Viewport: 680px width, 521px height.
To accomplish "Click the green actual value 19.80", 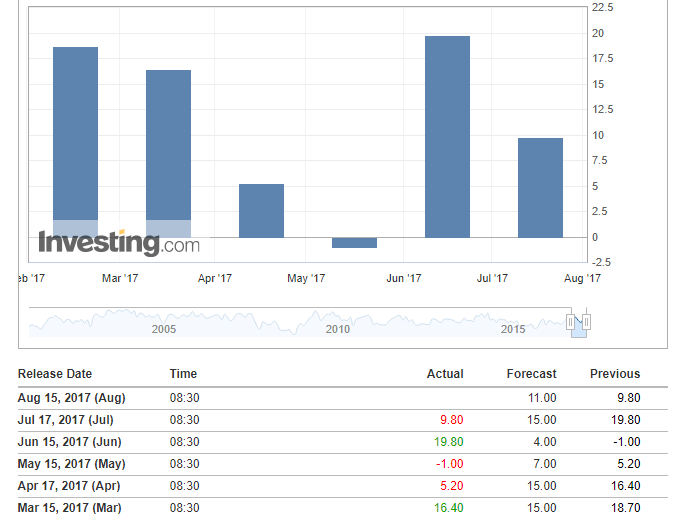I will coord(448,442).
